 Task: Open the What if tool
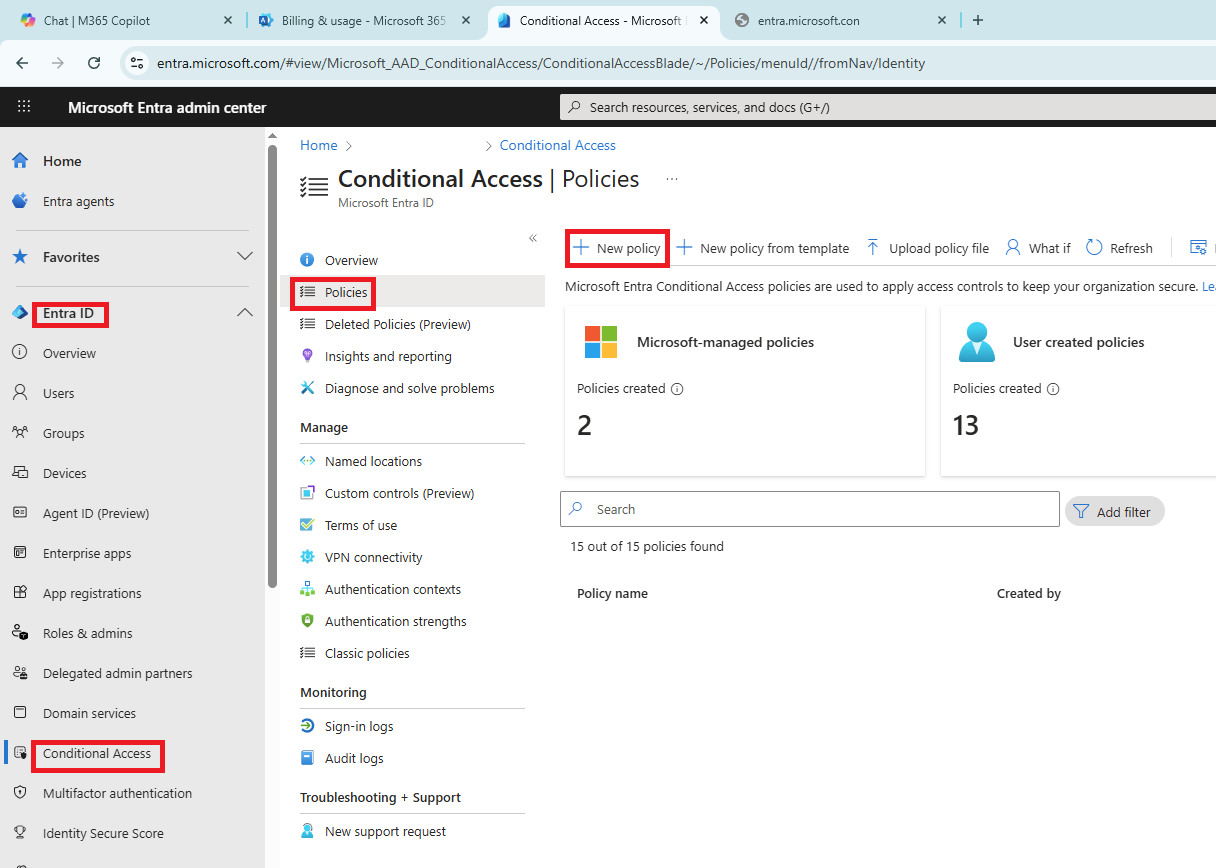[1038, 247]
